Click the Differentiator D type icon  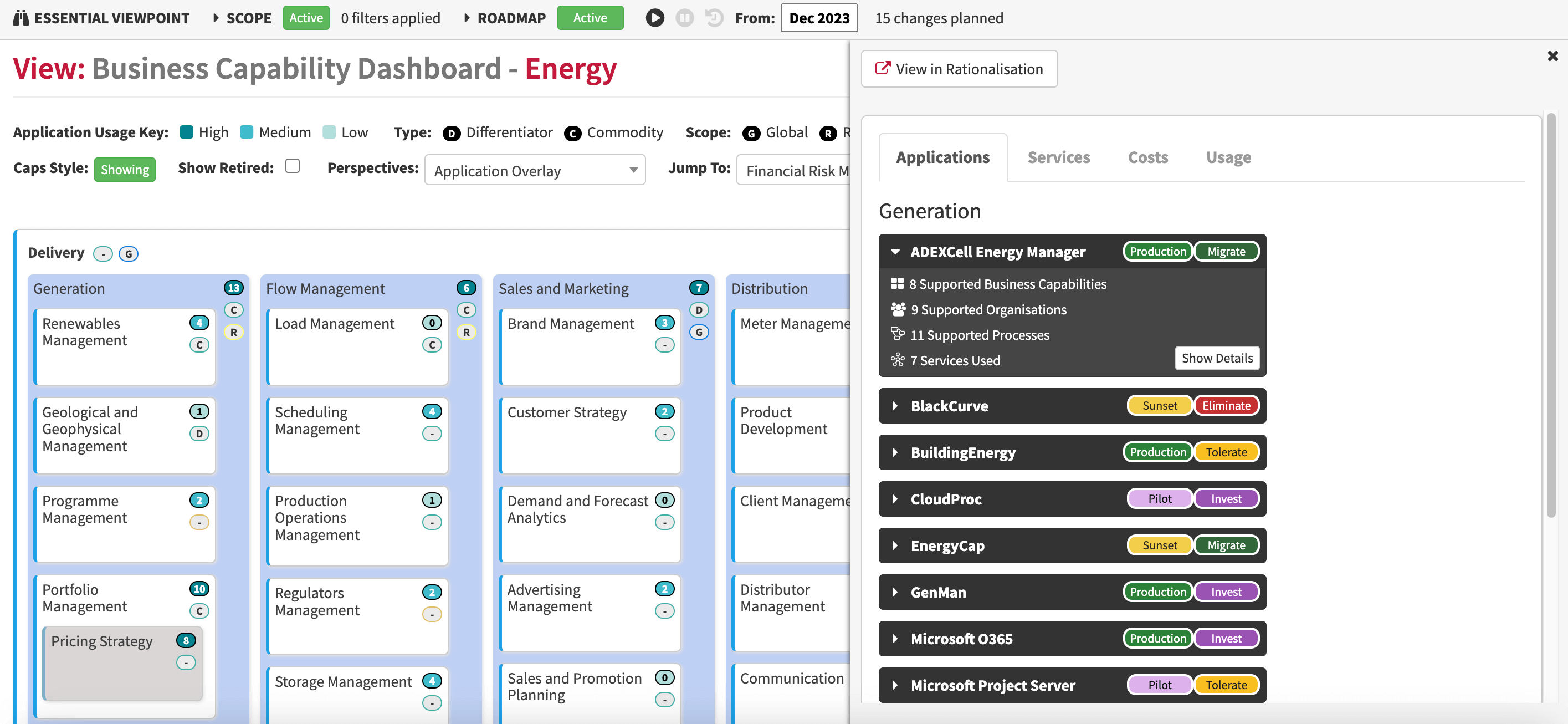click(451, 134)
